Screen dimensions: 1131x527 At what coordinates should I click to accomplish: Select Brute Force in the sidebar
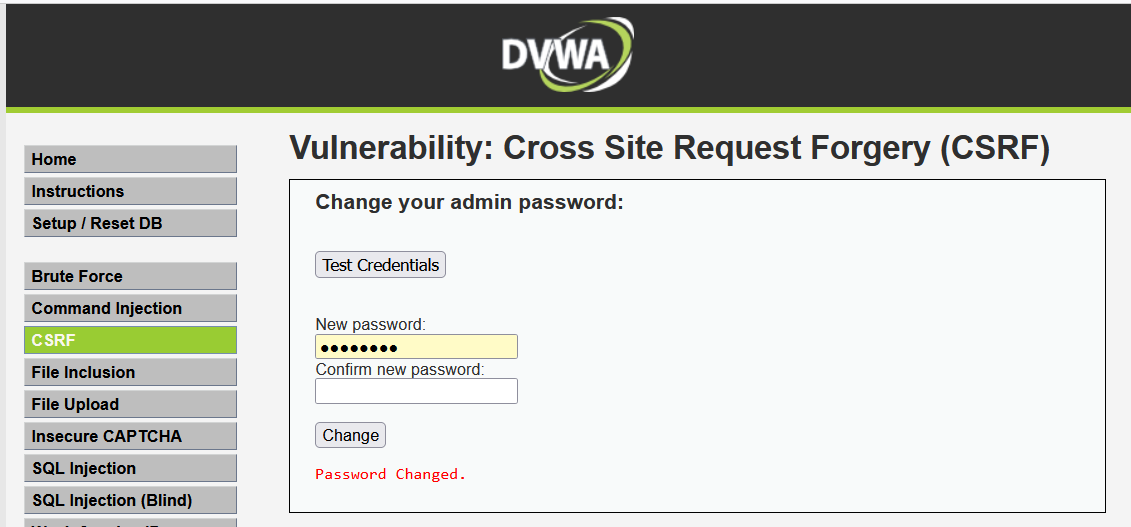[130, 276]
